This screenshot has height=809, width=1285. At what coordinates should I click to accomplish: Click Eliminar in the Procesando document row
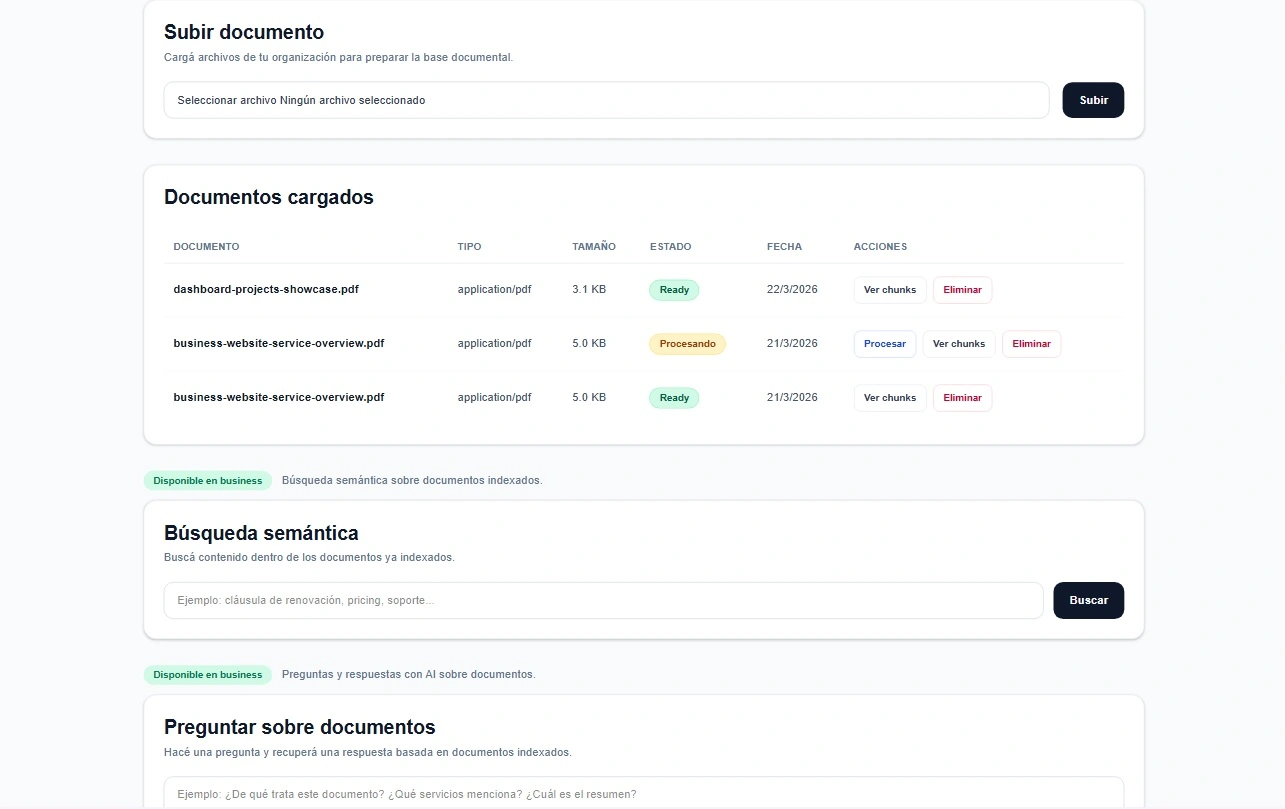(x=1031, y=344)
